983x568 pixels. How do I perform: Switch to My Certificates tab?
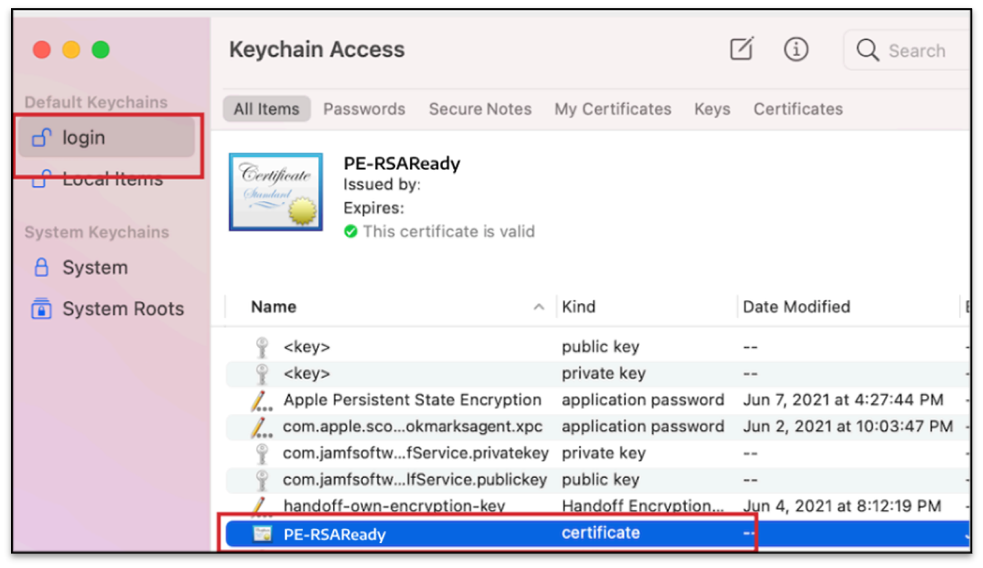pos(613,109)
